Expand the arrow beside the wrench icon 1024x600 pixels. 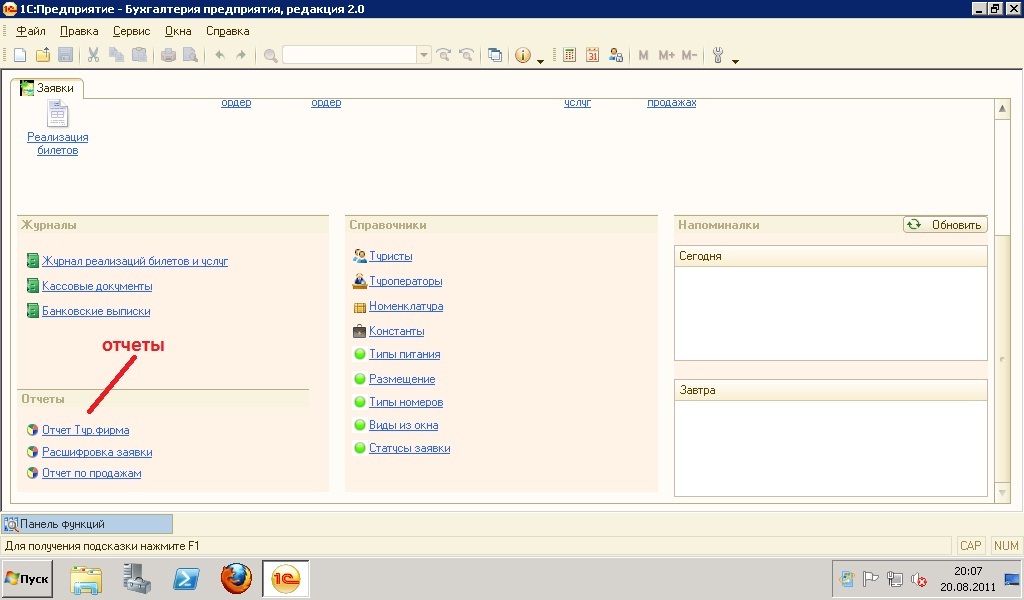click(735, 61)
